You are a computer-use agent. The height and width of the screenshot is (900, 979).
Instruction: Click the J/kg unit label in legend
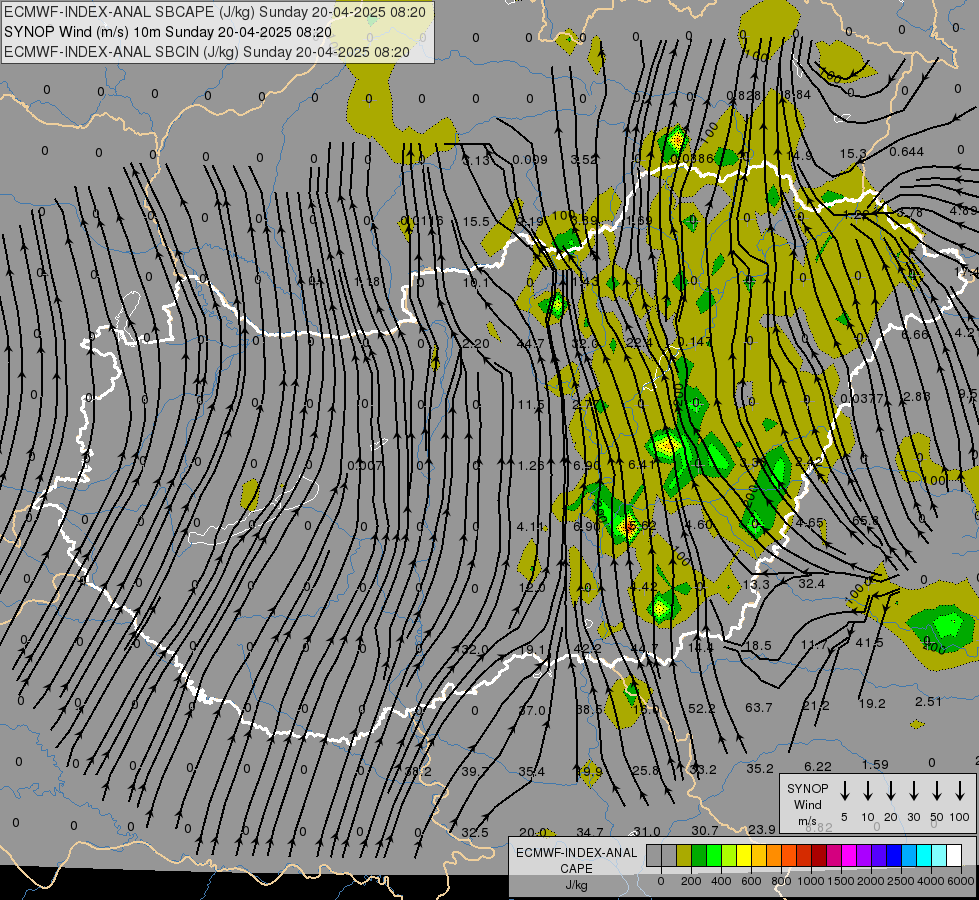(x=576, y=885)
